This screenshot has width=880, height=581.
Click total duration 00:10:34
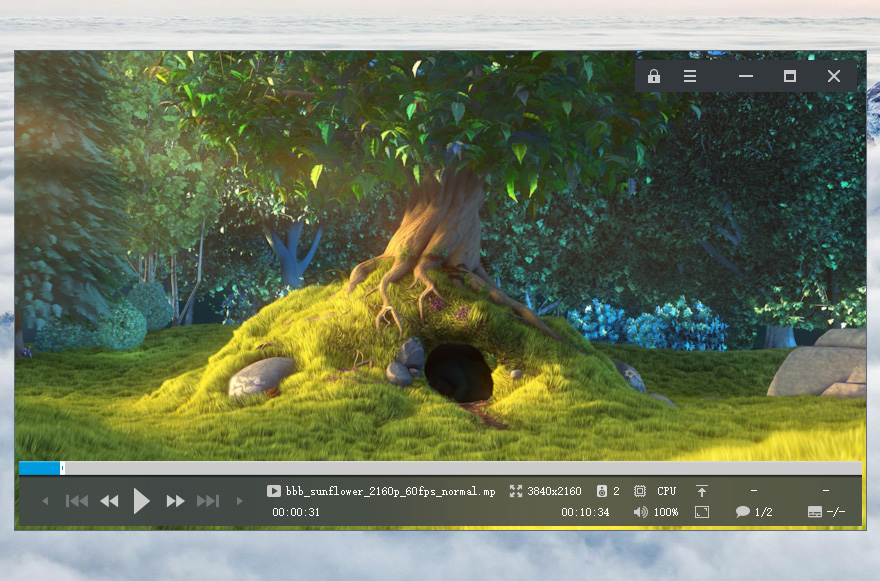pos(585,512)
